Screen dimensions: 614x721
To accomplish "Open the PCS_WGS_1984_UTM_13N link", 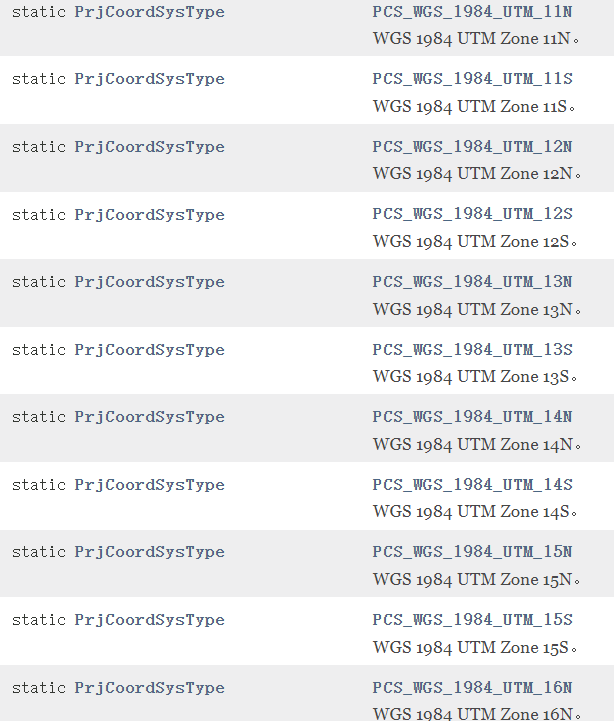I will [x=472, y=282].
